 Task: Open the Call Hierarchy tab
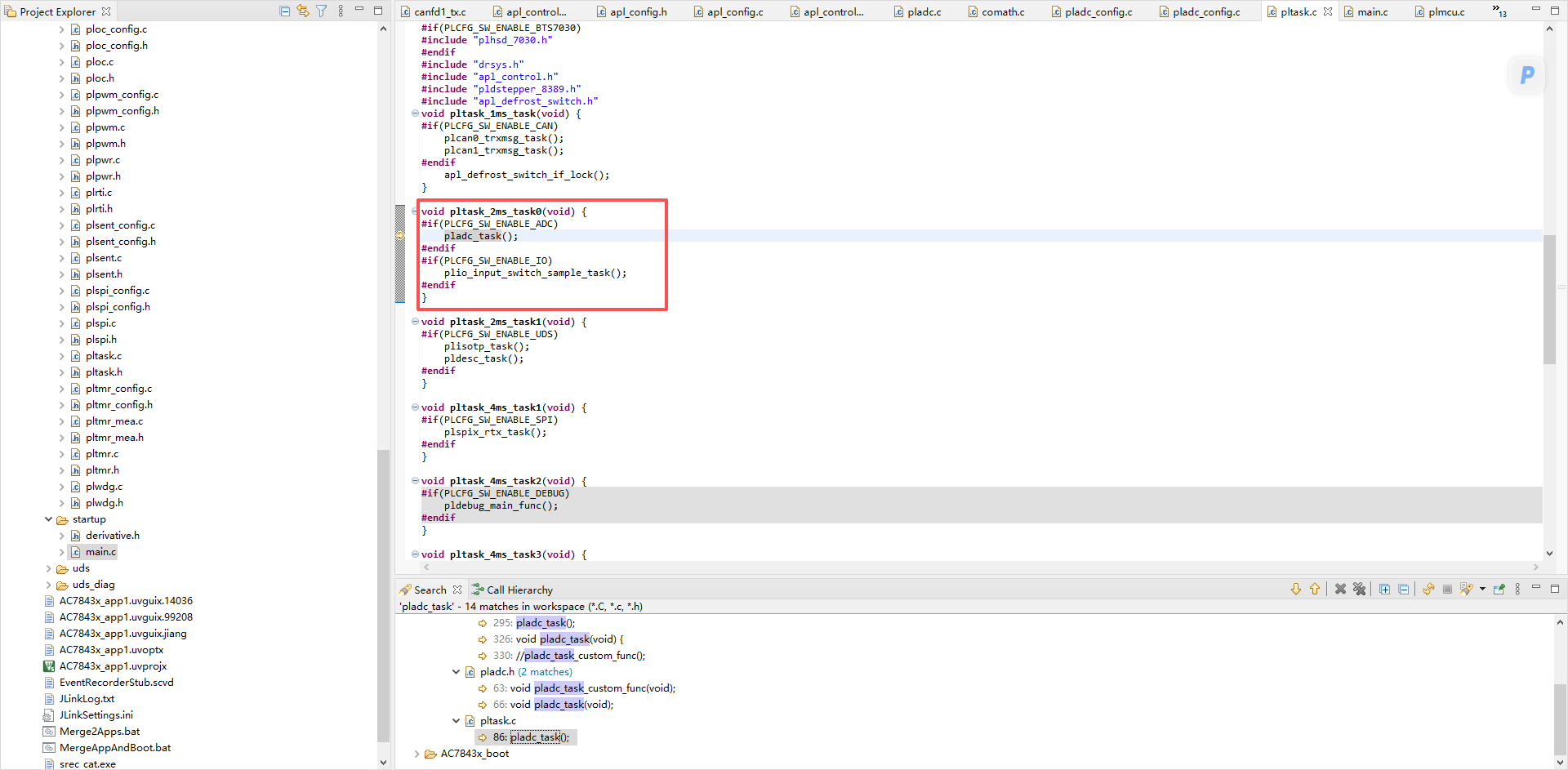[512, 590]
